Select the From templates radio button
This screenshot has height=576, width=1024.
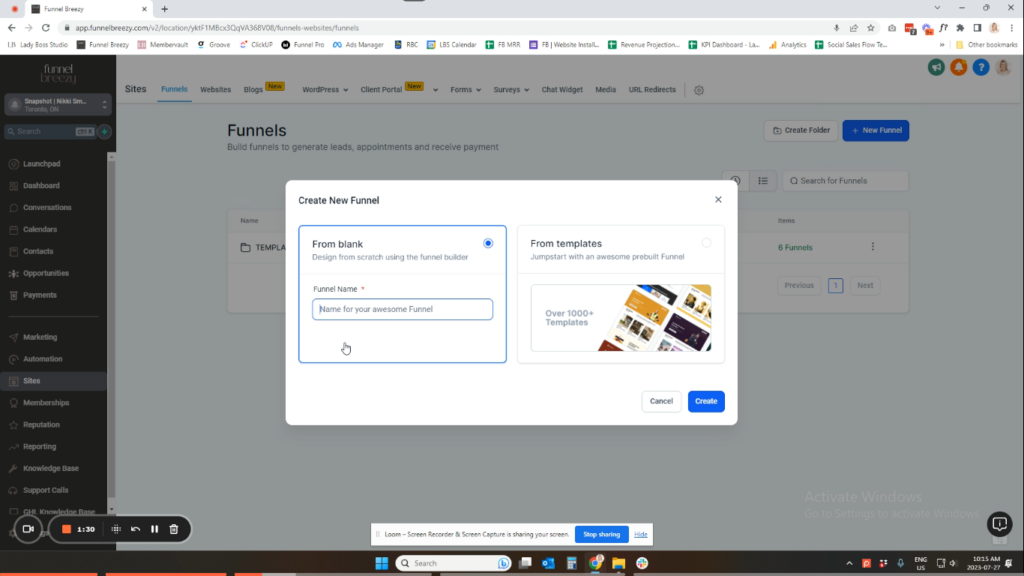[706, 243]
